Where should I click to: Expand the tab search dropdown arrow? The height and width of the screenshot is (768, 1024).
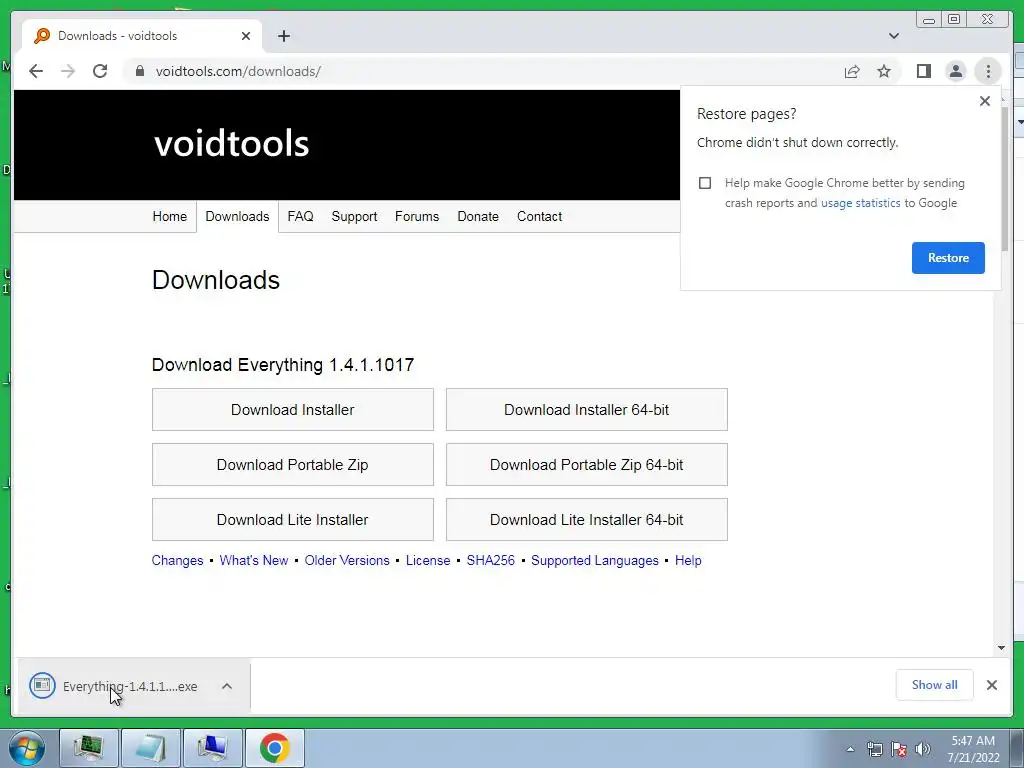click(x=893, y=36)
